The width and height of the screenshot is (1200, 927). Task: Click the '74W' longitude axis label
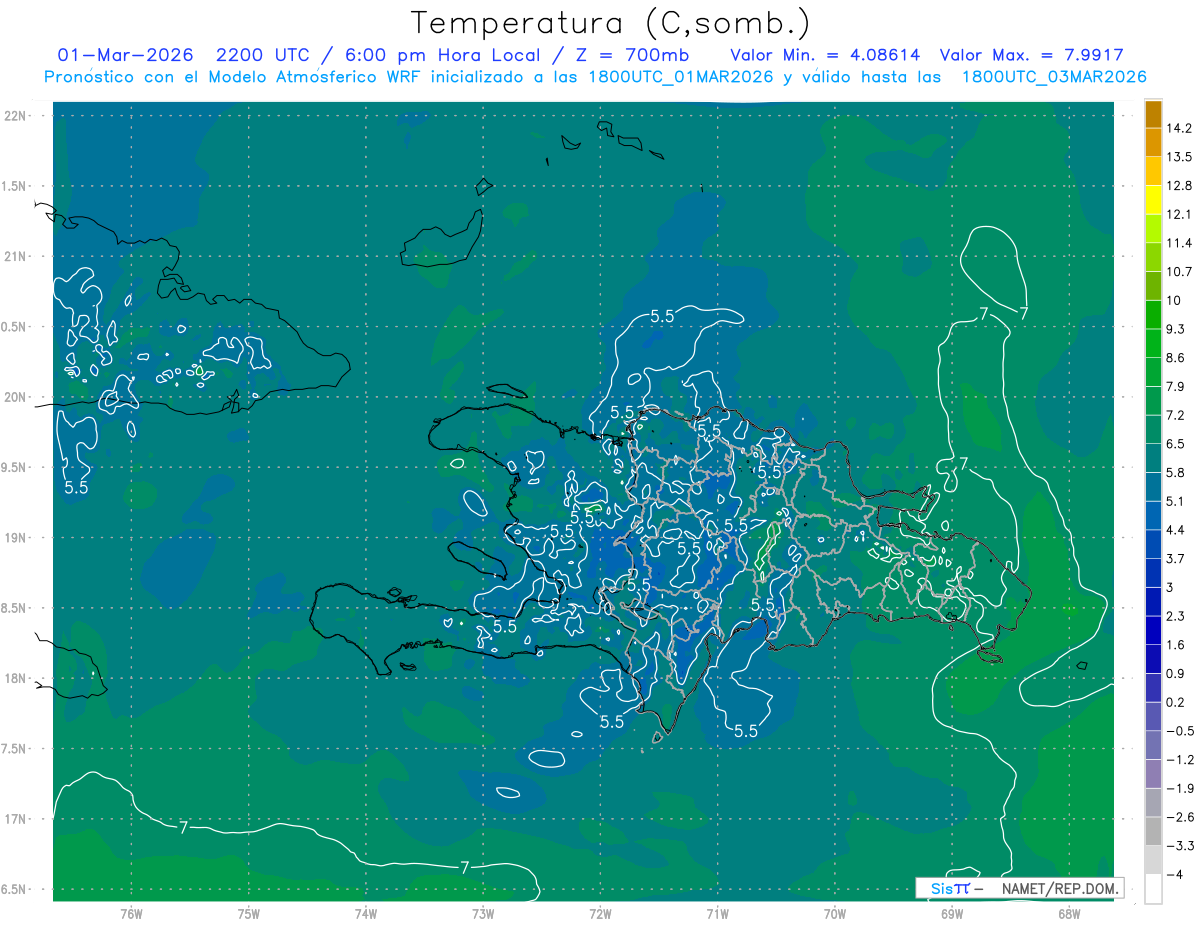(366, 914)
